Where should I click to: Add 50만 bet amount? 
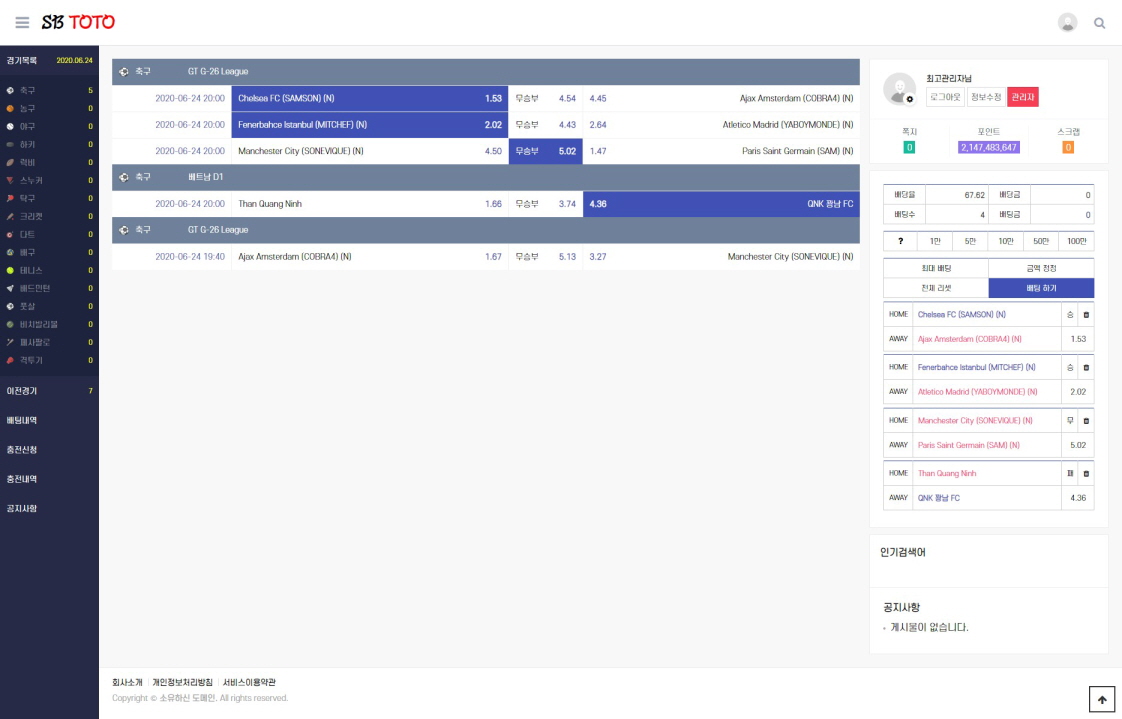tap(1041, 242)
